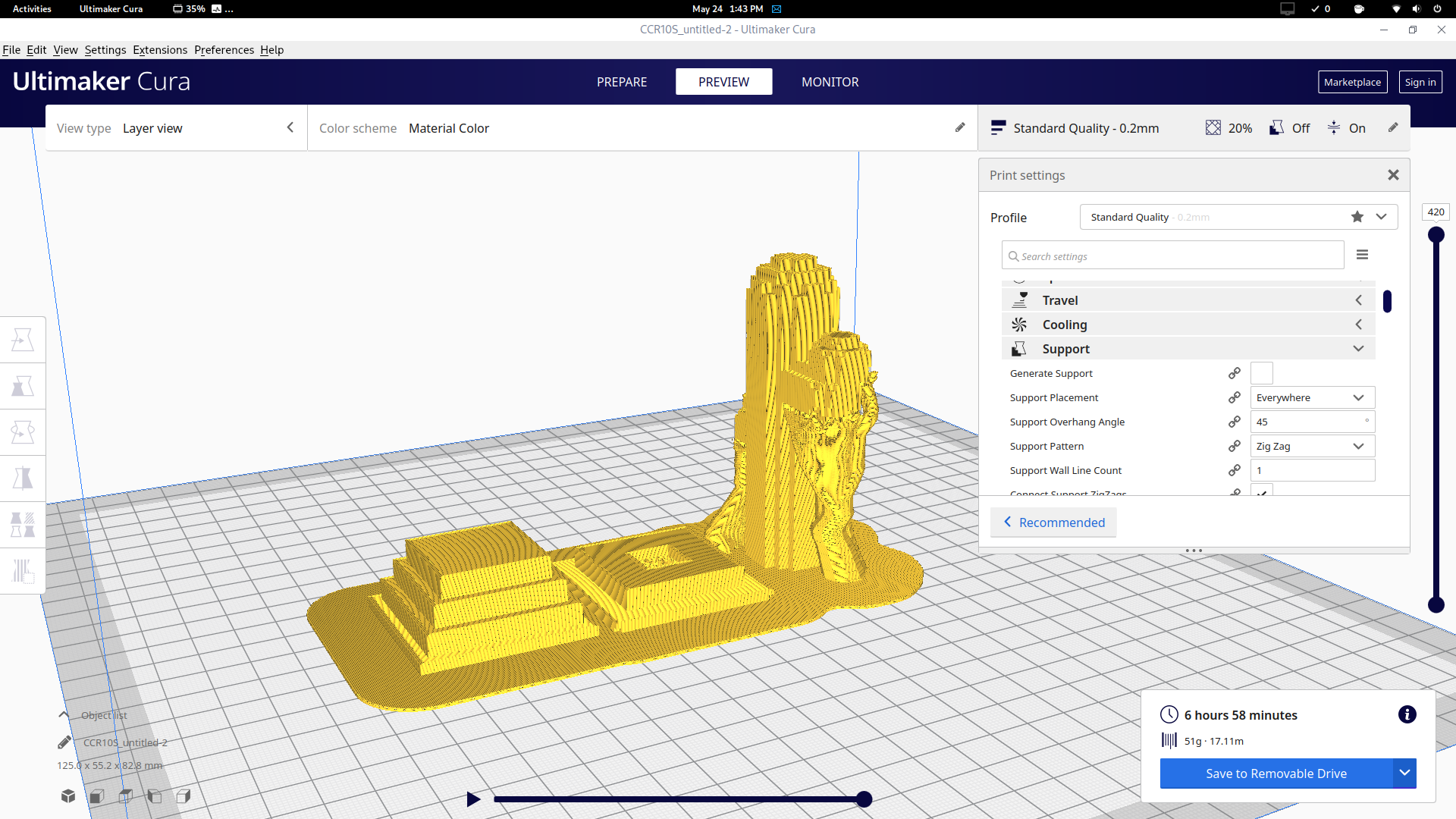
Task: Open the setting visibility hamburger menu
Action: coord(1363,255)
